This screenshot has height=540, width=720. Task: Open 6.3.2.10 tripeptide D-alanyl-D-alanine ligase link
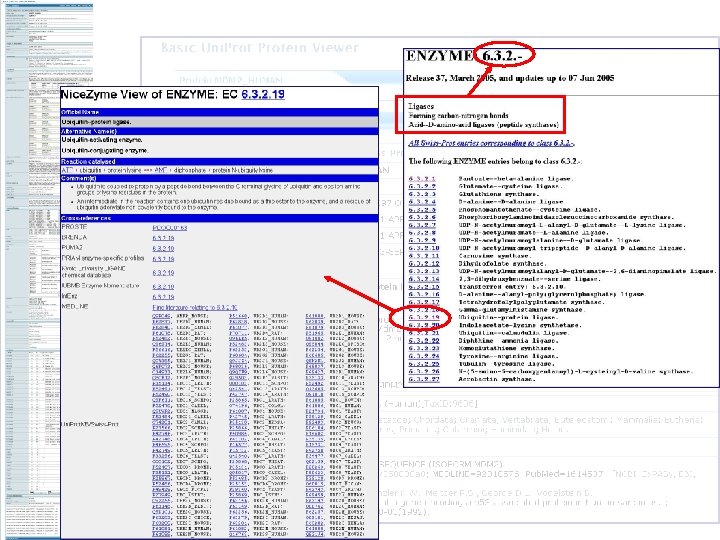tap(424, 248)
